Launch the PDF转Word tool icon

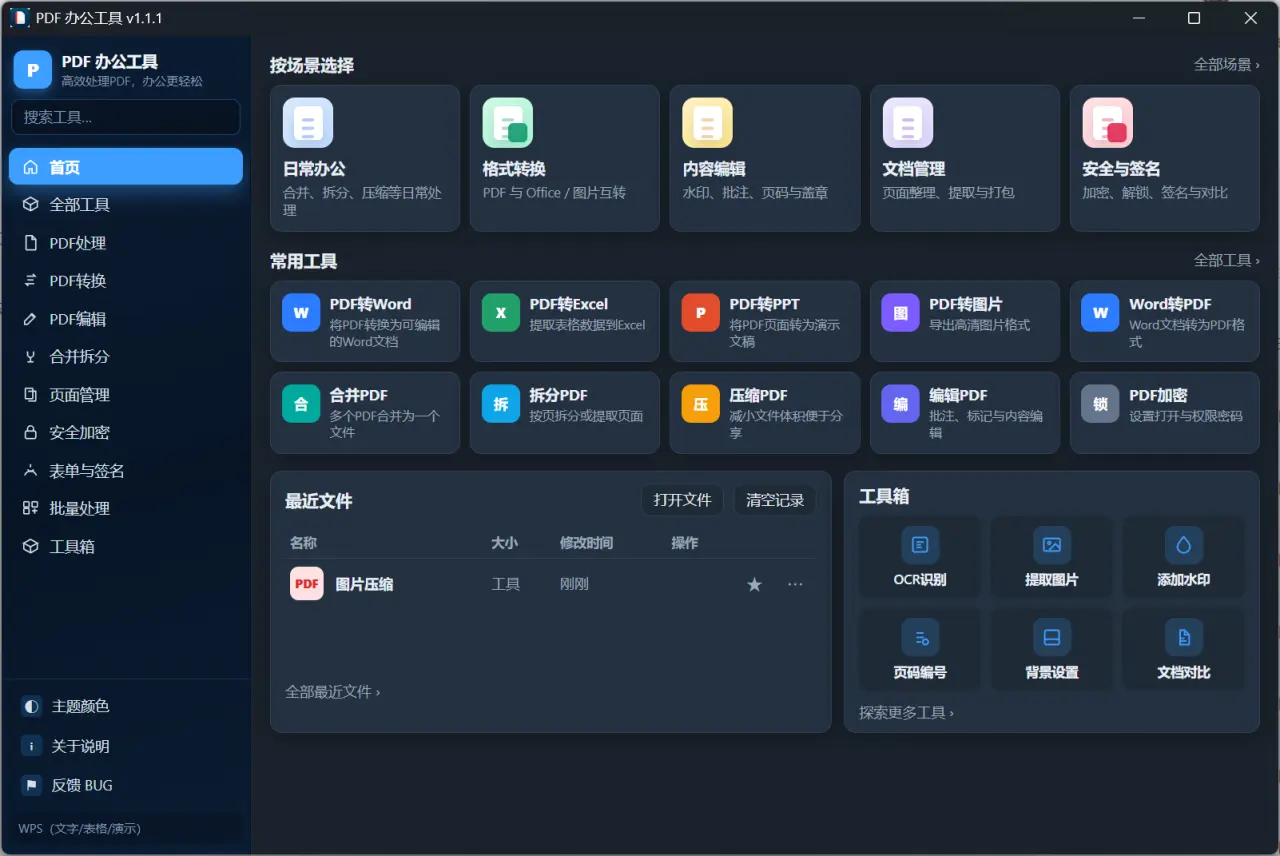[301, 313]
